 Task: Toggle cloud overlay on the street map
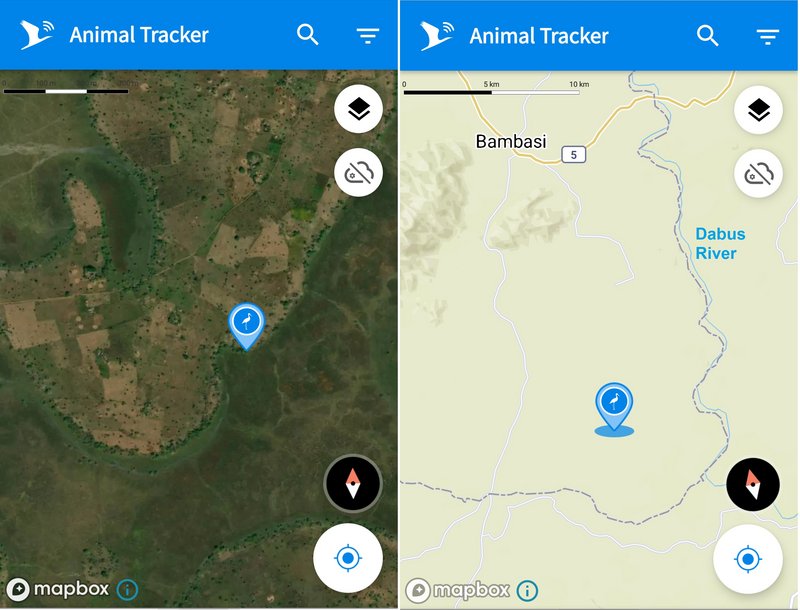[759, 174]
